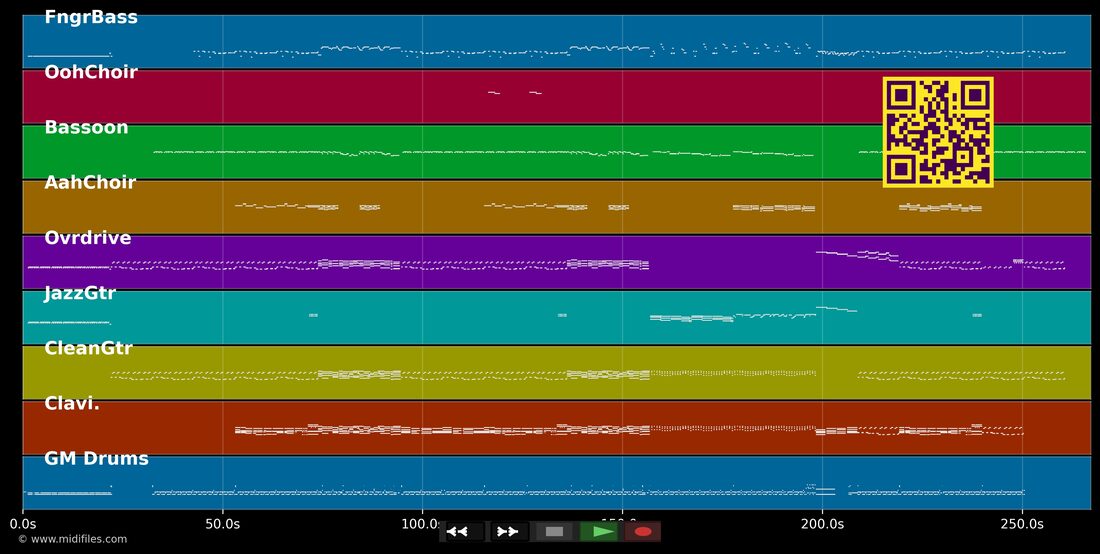The image size is (1100, 554).
Task: Select the CleanGtr track label
Action: point(88,349)
